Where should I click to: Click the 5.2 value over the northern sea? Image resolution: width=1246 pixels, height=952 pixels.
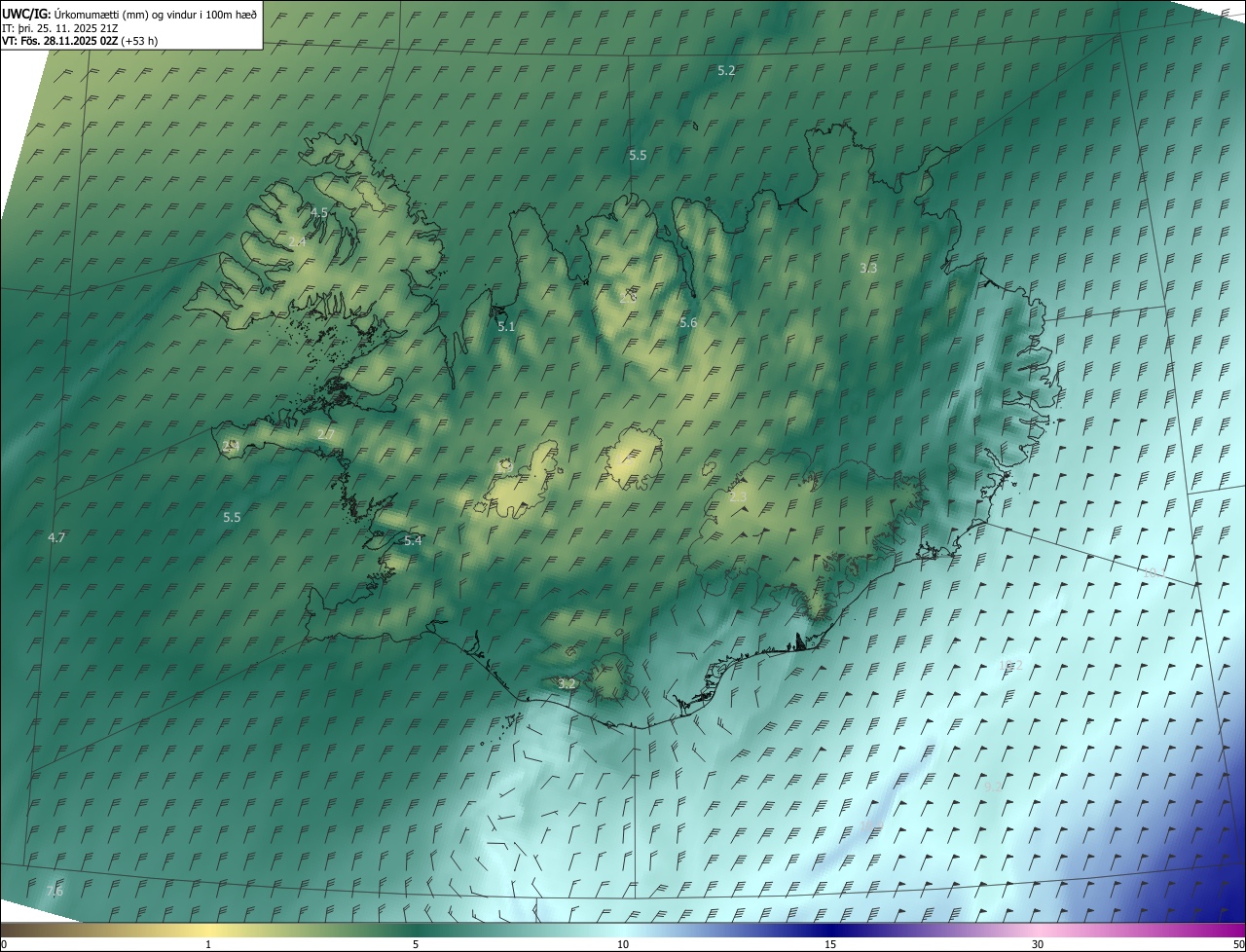(x=726, y=70)
